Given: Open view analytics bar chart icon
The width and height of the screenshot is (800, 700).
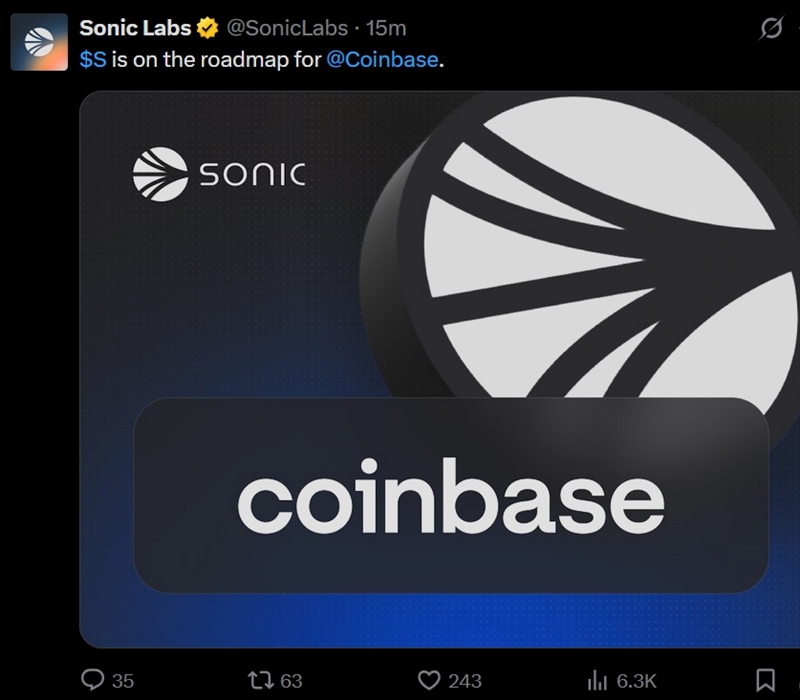Looking at the screenshot, I should click(x=598, y=680).
